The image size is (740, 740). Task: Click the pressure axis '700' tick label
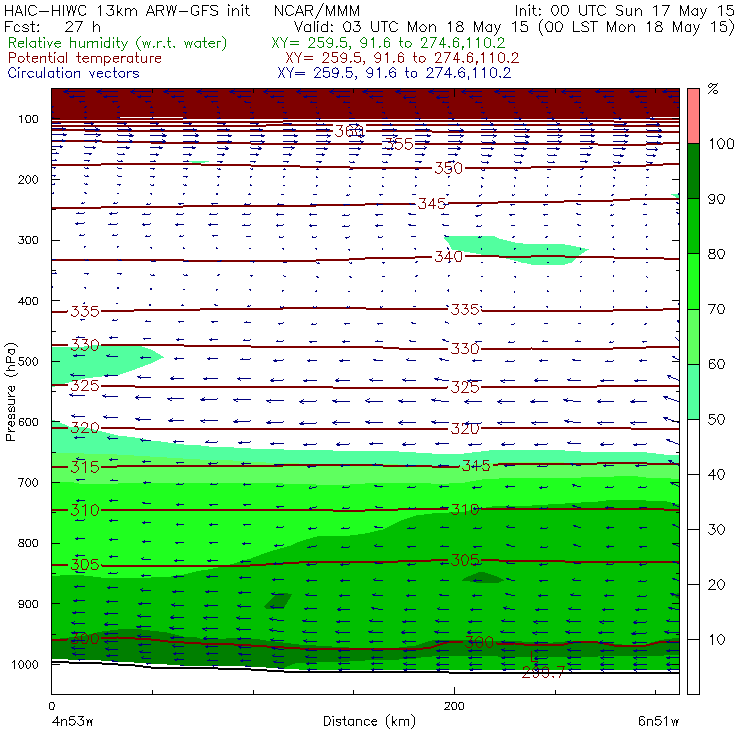(28, 483)
